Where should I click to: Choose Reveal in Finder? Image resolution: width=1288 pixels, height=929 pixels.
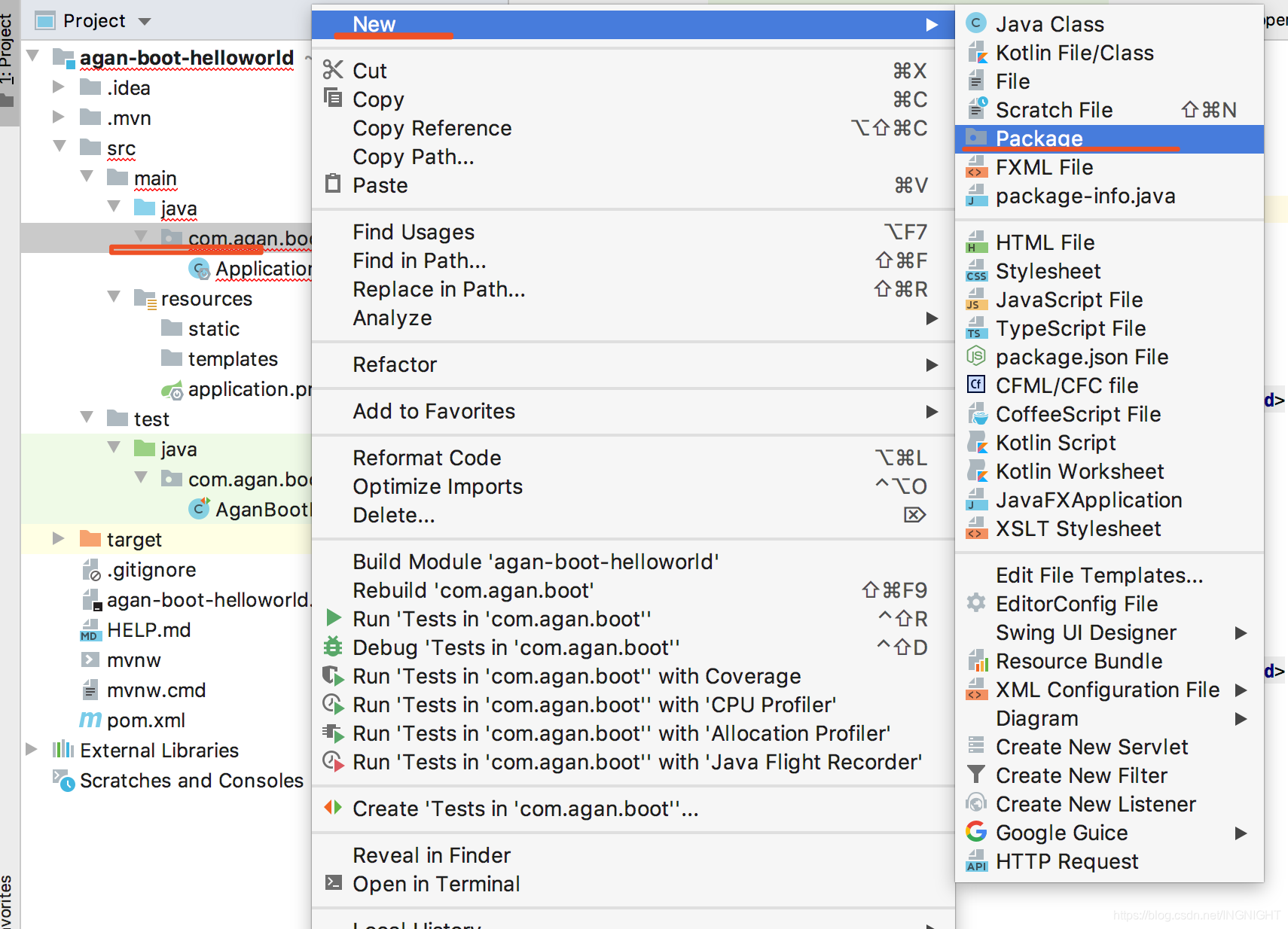633,855
